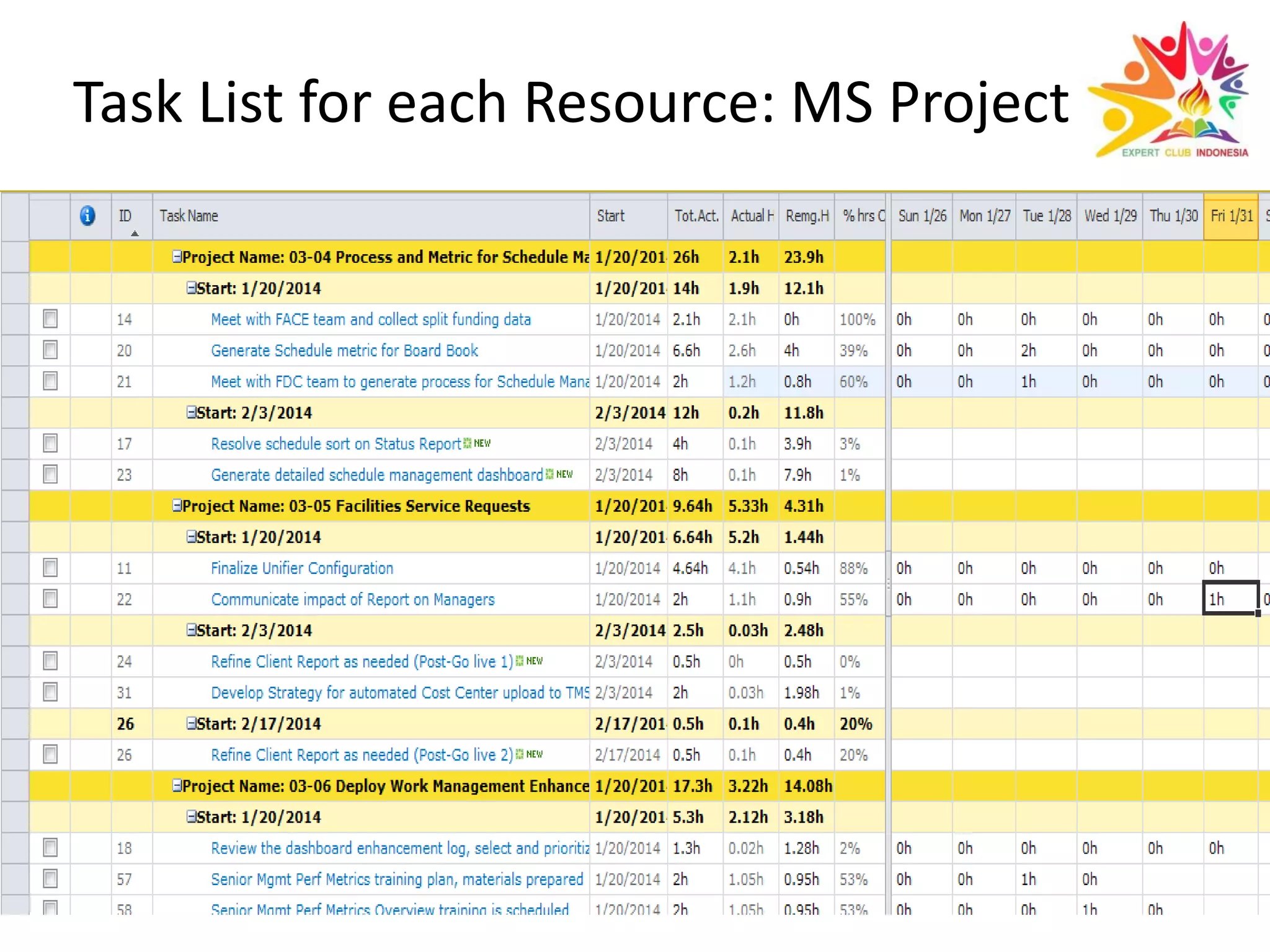Collapse Start 2/3/2014 group under project 03-04
Viewport: 1270px width, 952px height.
(x=192, y=412)
